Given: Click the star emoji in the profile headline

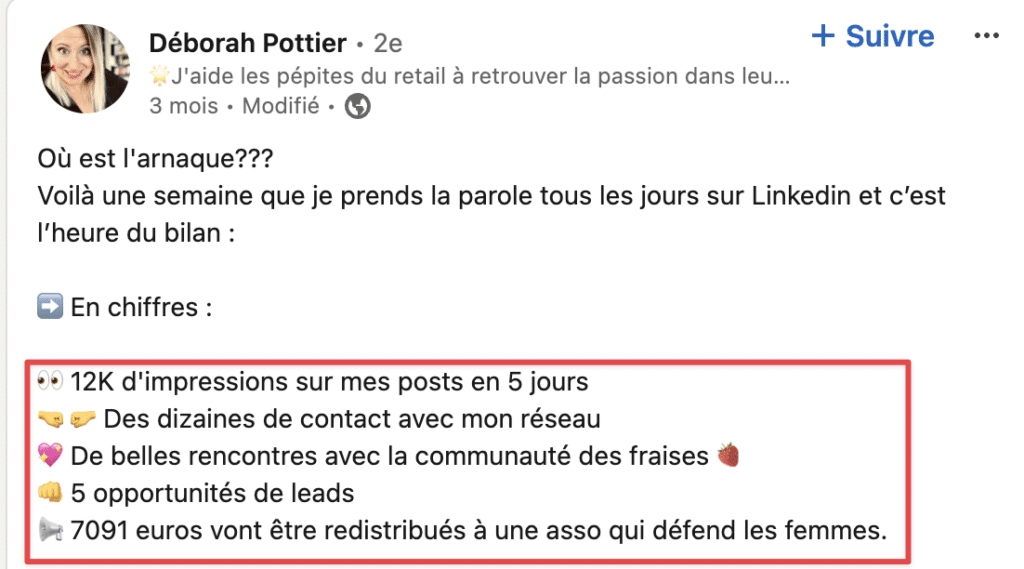Looking at the screenshot, I should (x=159, y=76).
